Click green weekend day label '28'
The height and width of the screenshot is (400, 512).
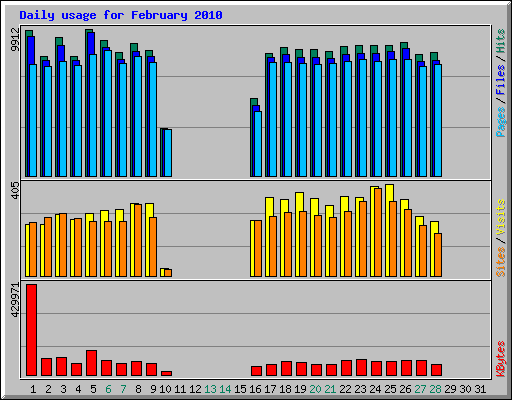[x=435, y=389]
